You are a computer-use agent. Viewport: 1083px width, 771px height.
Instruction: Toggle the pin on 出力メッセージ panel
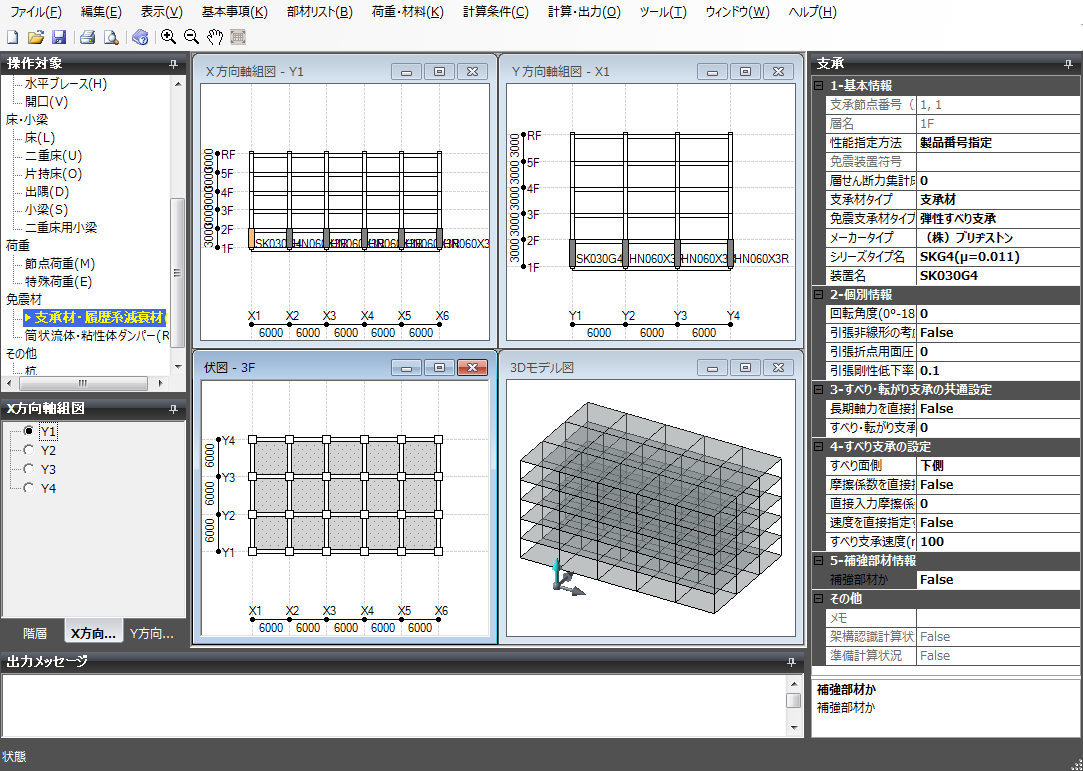tap(792, 663)
